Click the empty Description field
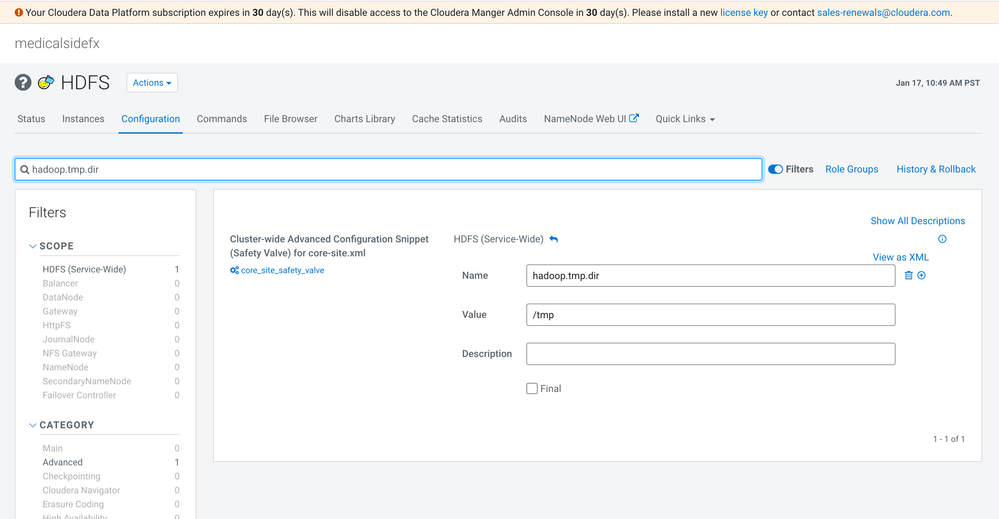999x519 pixels. click(x=710, y=354)
